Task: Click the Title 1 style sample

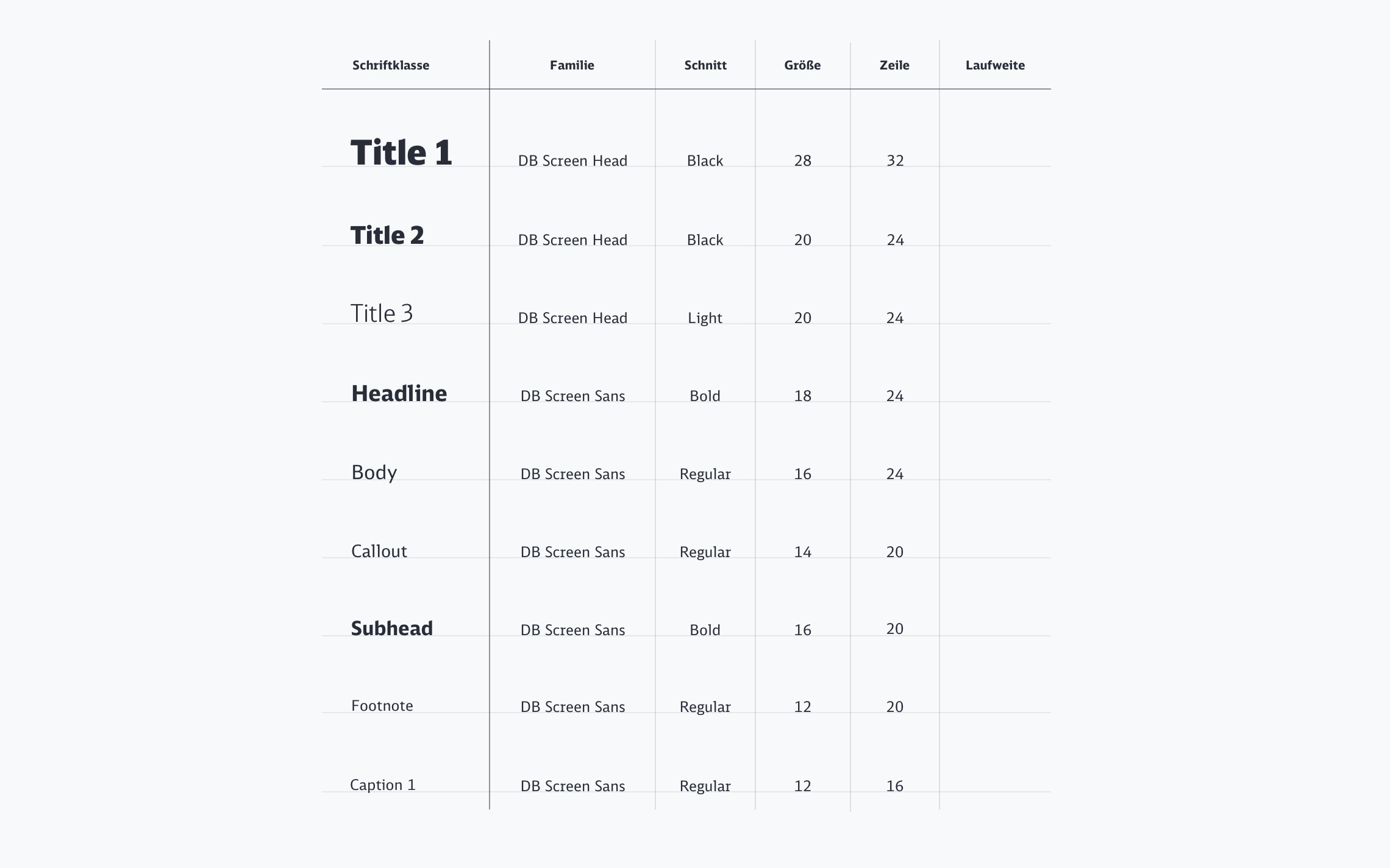Action: tap(401, 152)
